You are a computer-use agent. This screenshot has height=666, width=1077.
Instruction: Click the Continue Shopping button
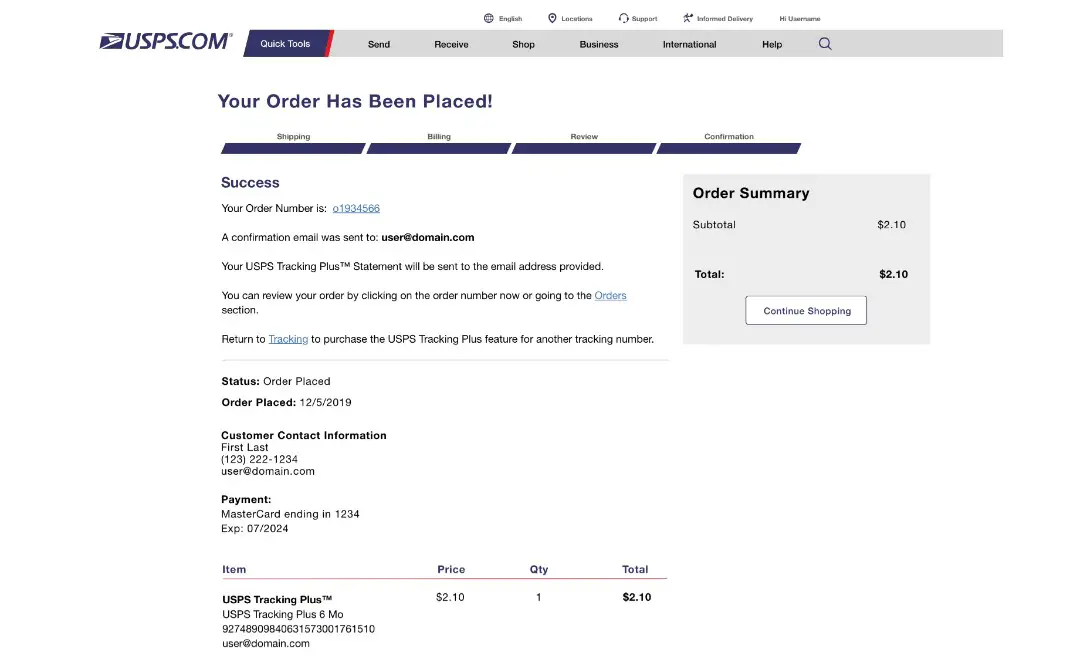(x=806, y=310)
